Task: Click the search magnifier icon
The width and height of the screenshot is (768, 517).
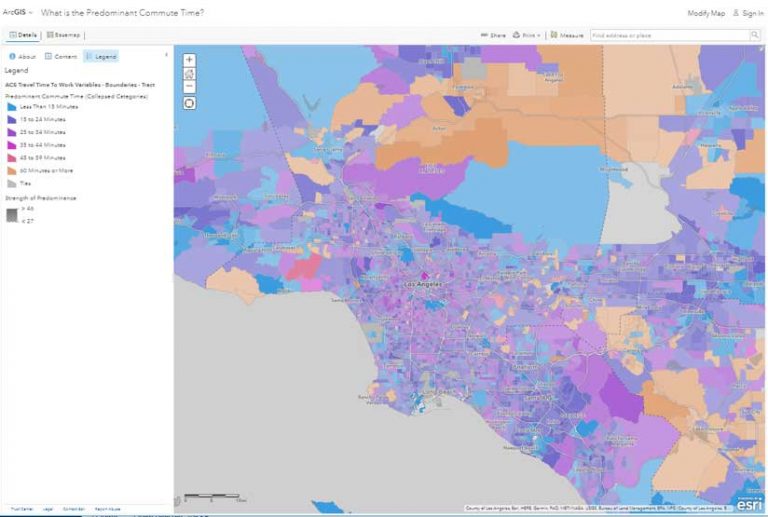Action: point(755,35)
